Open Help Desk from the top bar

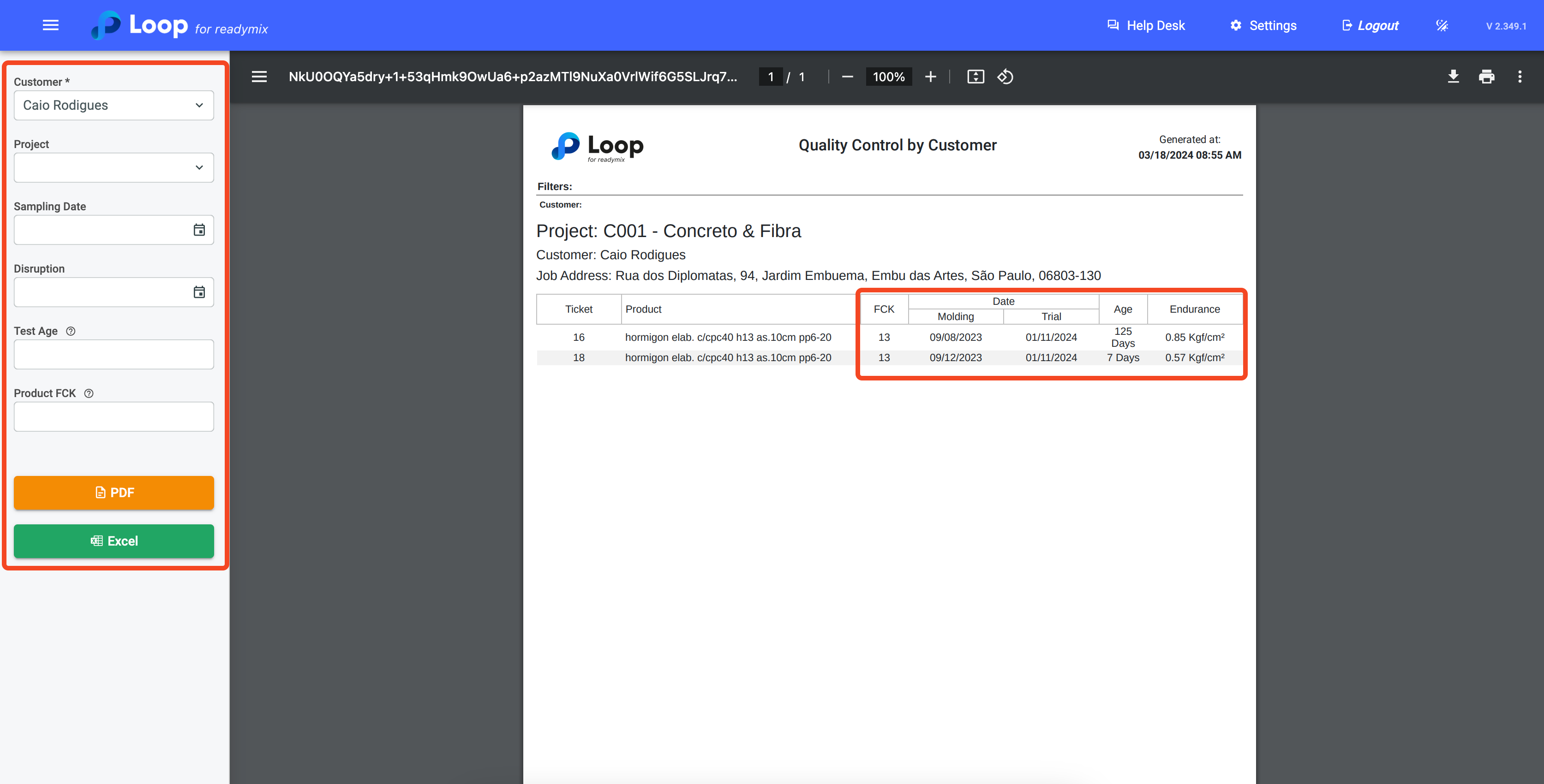[x=1146, y=25]
